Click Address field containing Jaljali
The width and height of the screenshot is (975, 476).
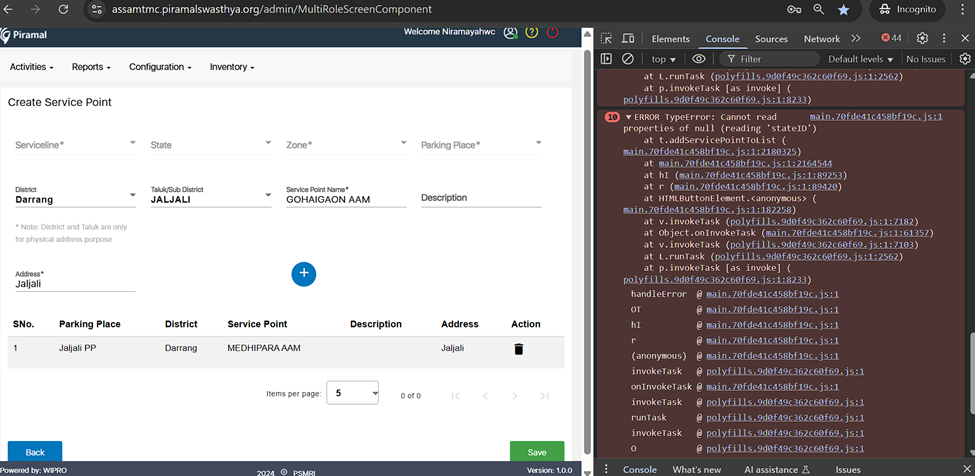[x=75, y=281]
